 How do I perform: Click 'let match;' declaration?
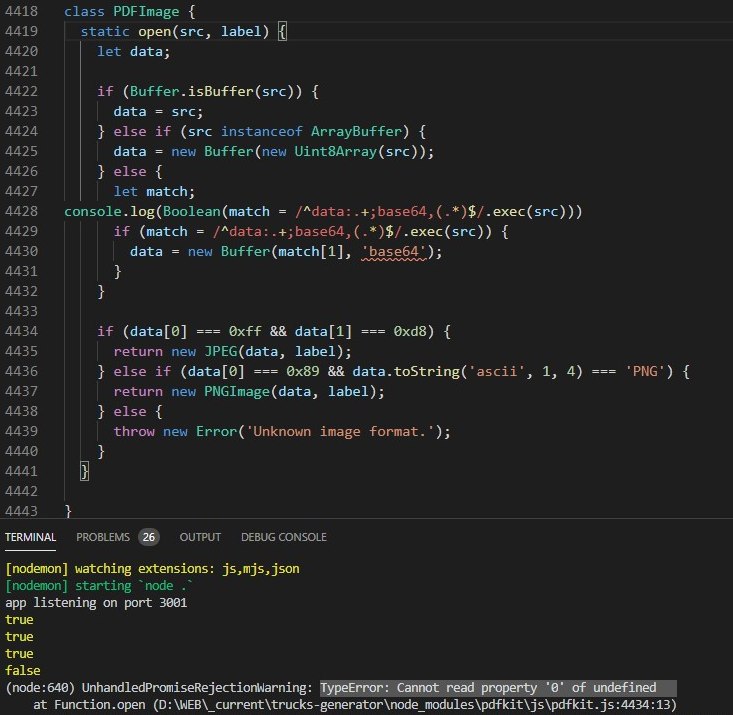[x=154, y=191]
